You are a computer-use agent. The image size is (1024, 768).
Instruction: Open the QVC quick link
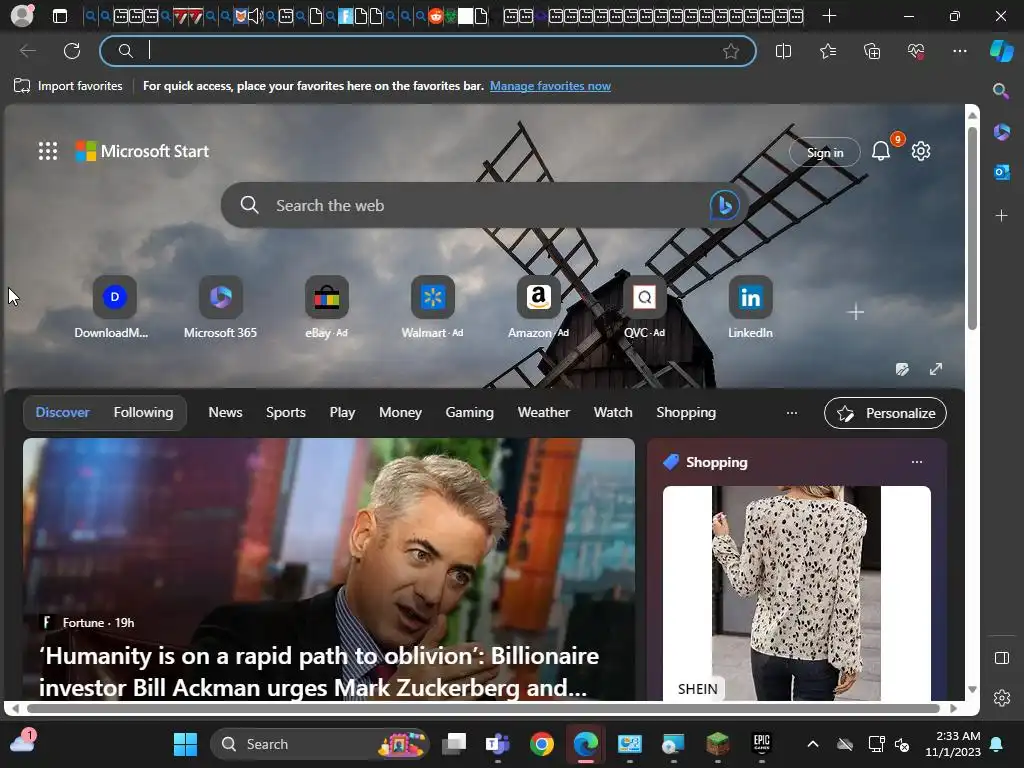click(x=644, y=308)
